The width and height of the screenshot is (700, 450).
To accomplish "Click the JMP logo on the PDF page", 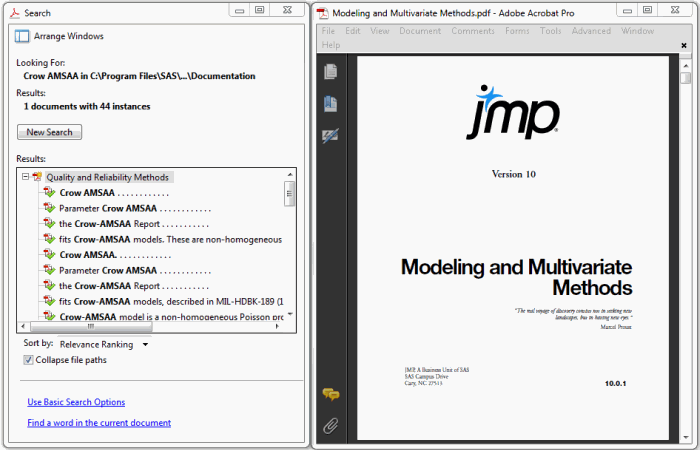I will [x=512, y=112].
